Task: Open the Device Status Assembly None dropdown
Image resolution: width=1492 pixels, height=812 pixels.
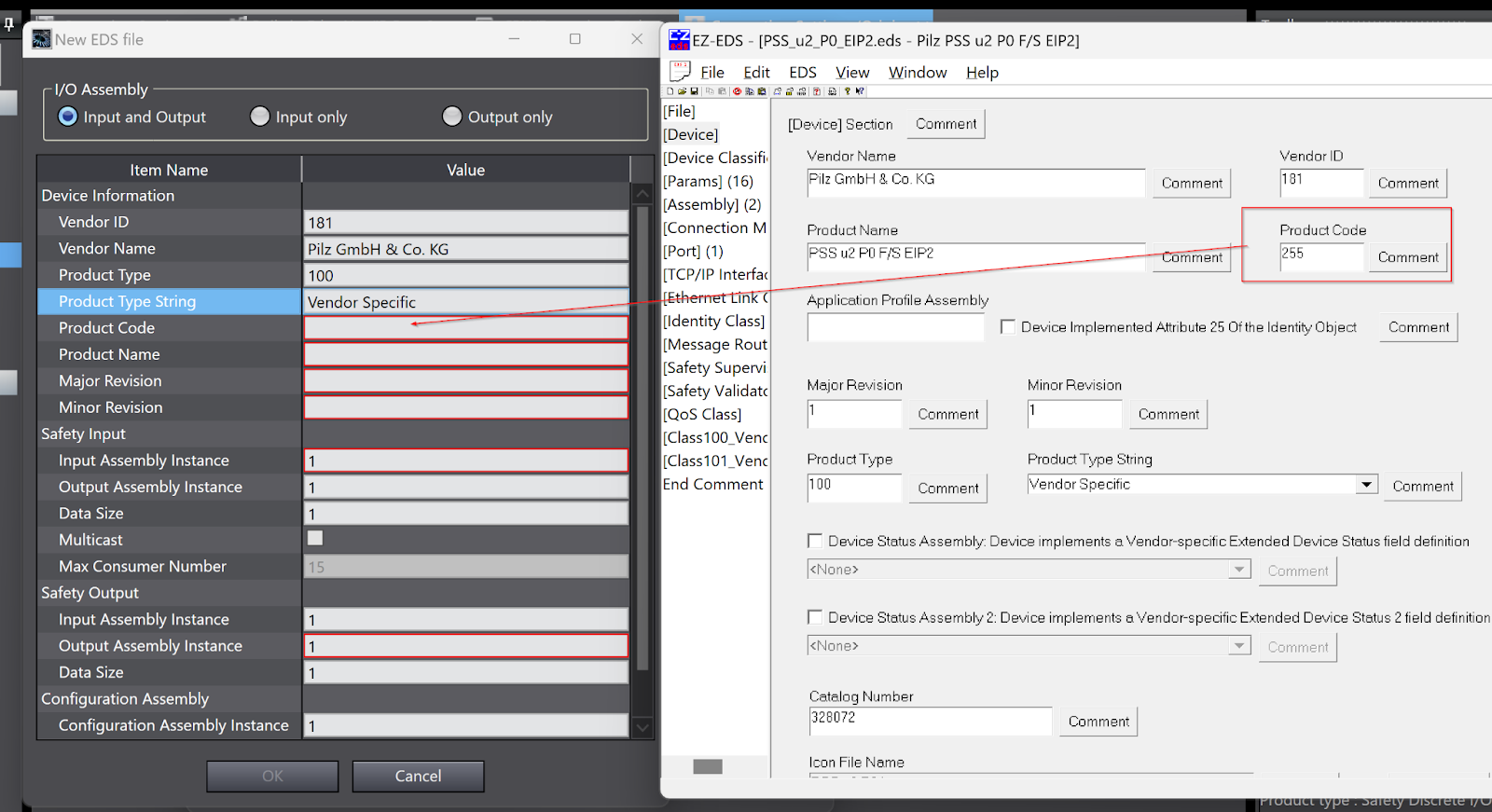Action: (1239, 570)
